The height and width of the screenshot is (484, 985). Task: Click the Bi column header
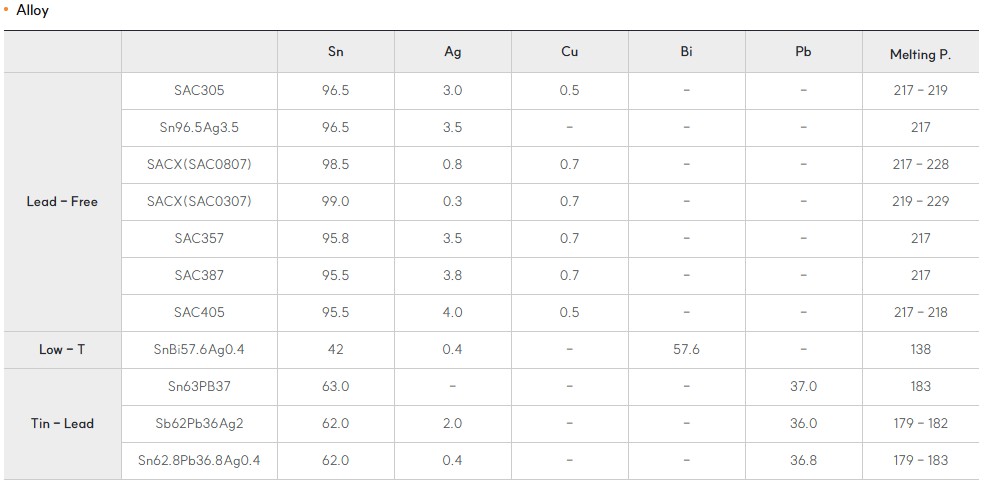pyautogui.click(x=687, y=52)
